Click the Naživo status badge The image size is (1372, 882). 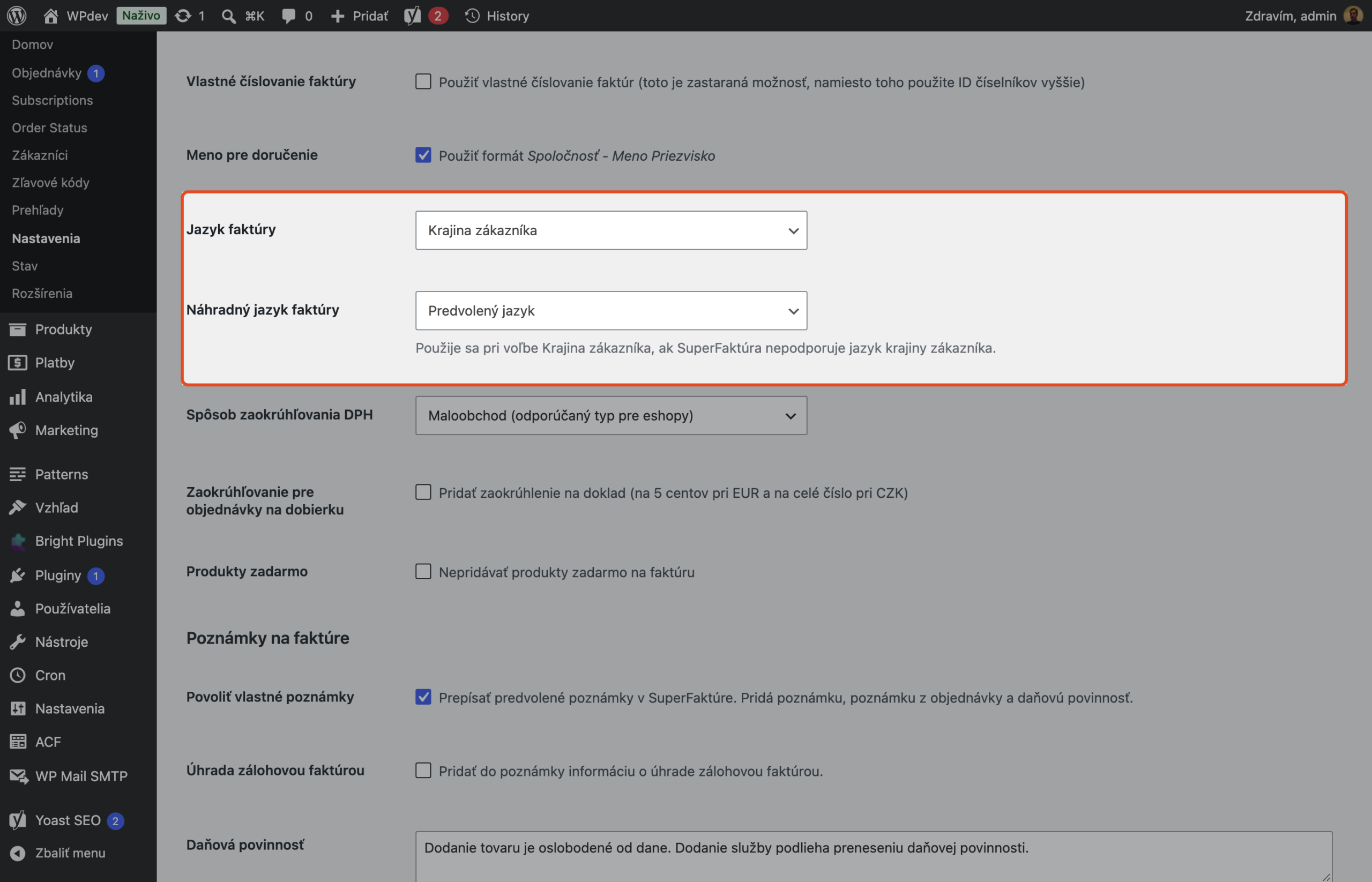[141, 16]
